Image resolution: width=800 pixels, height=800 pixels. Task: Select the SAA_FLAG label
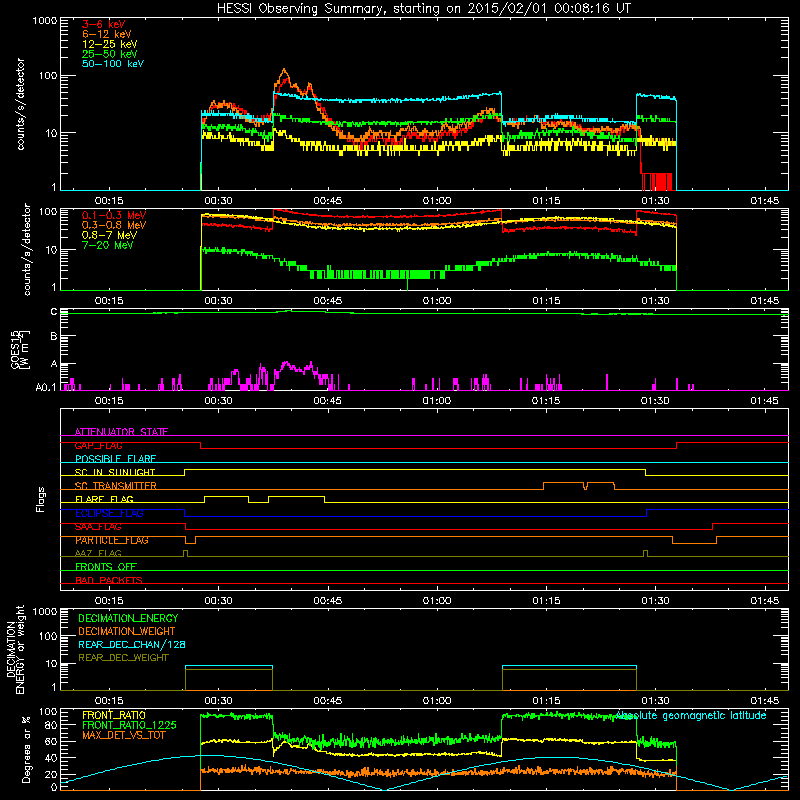click(98, 527)
